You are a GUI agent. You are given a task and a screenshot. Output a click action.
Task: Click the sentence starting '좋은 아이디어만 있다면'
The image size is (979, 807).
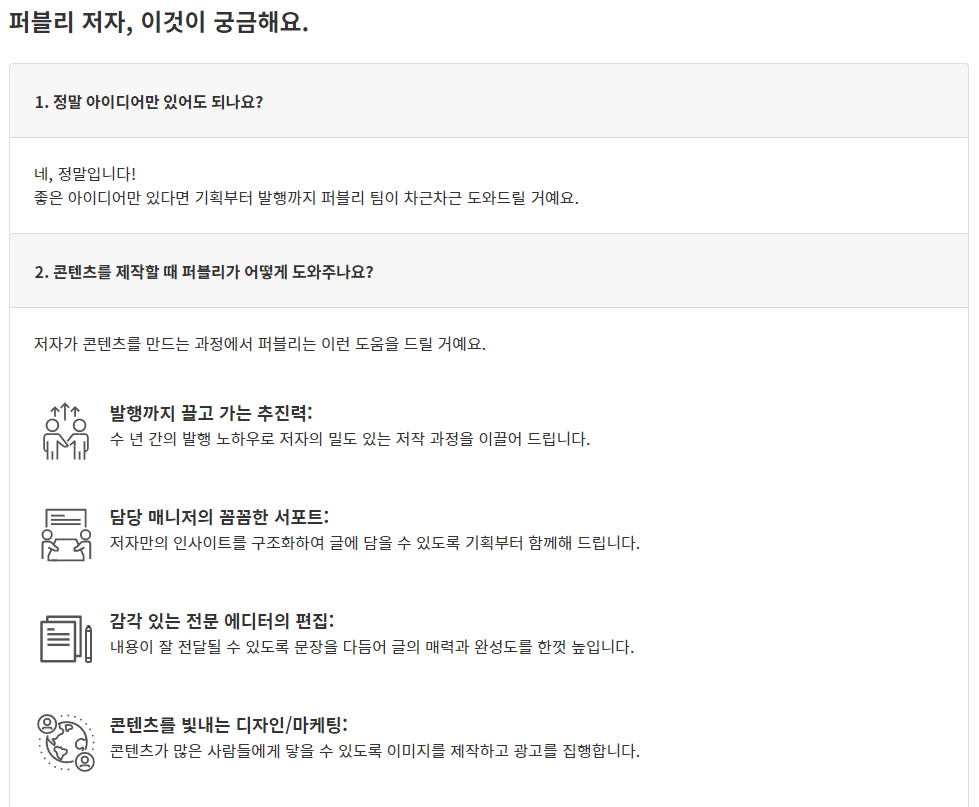pos(306,198)
